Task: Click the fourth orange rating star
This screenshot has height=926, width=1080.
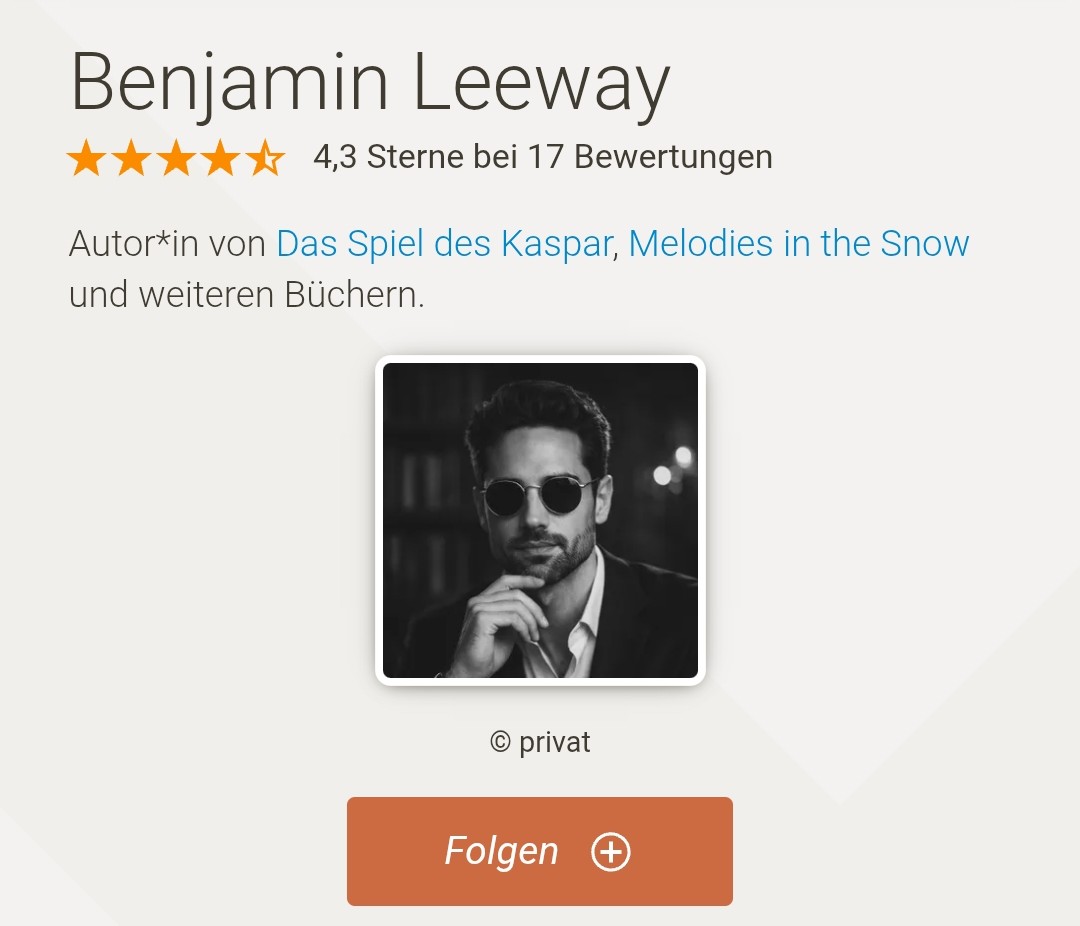Action: (x=221, y=158)
